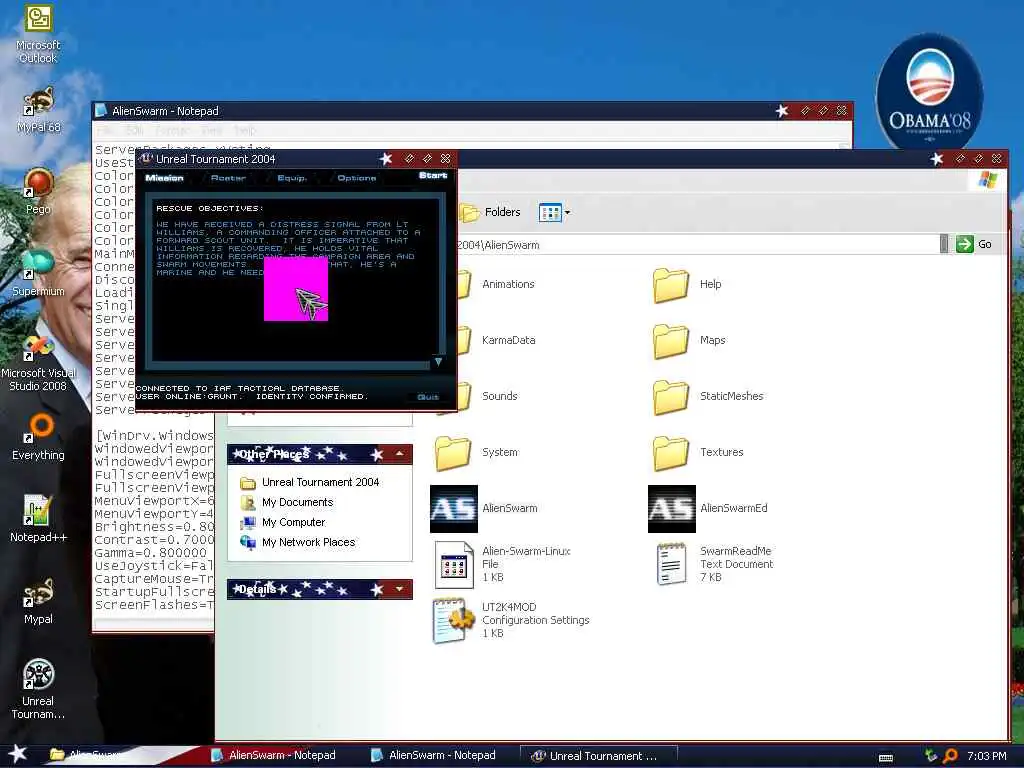Click the address bar path field
The height and width of the screenshot is (768, 1024).
[x=697, y=245]
